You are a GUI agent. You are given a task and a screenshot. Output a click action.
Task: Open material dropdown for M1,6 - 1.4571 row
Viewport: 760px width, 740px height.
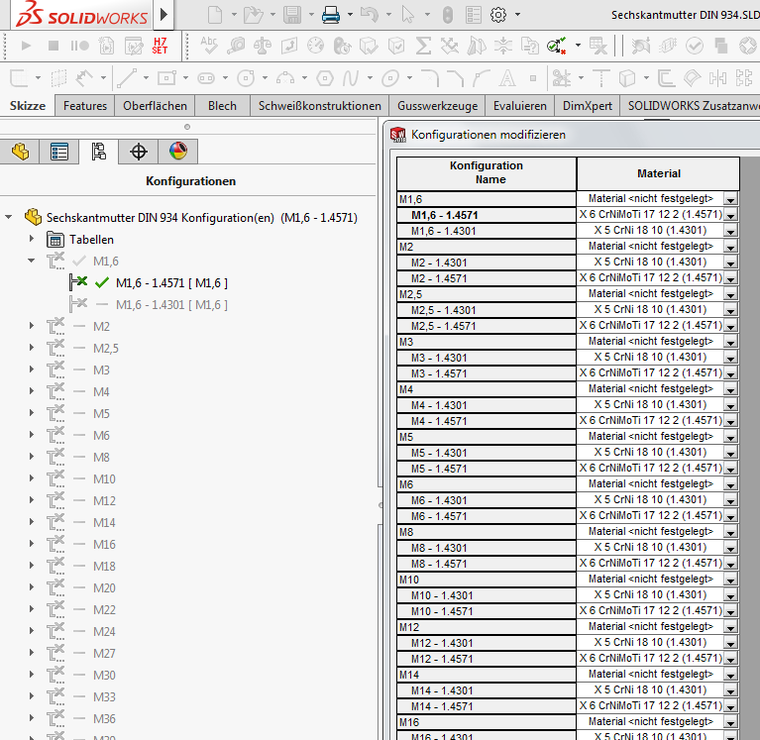coord(730,215)
